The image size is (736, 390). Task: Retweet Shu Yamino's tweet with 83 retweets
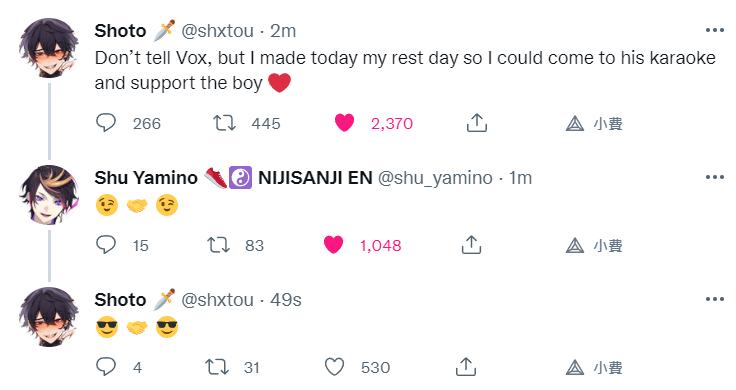(219, 245)
